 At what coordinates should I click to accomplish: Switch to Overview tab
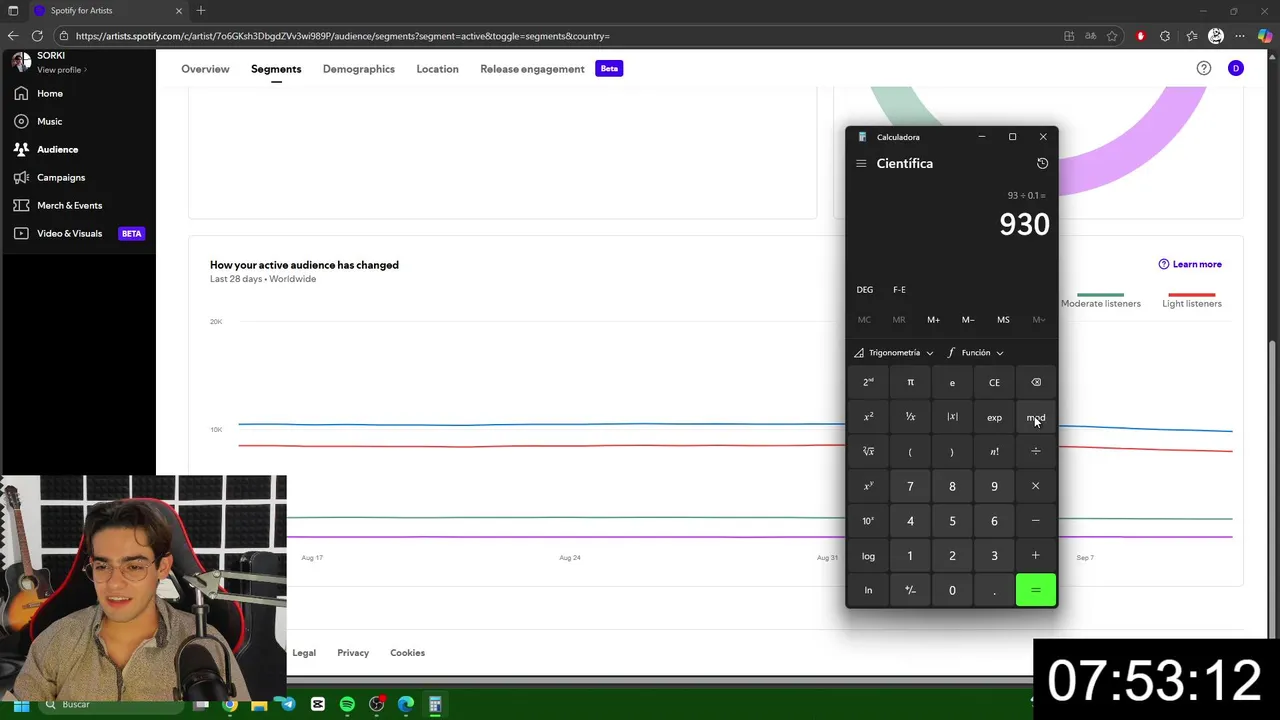pyautogui.click(x=205, y=69)
